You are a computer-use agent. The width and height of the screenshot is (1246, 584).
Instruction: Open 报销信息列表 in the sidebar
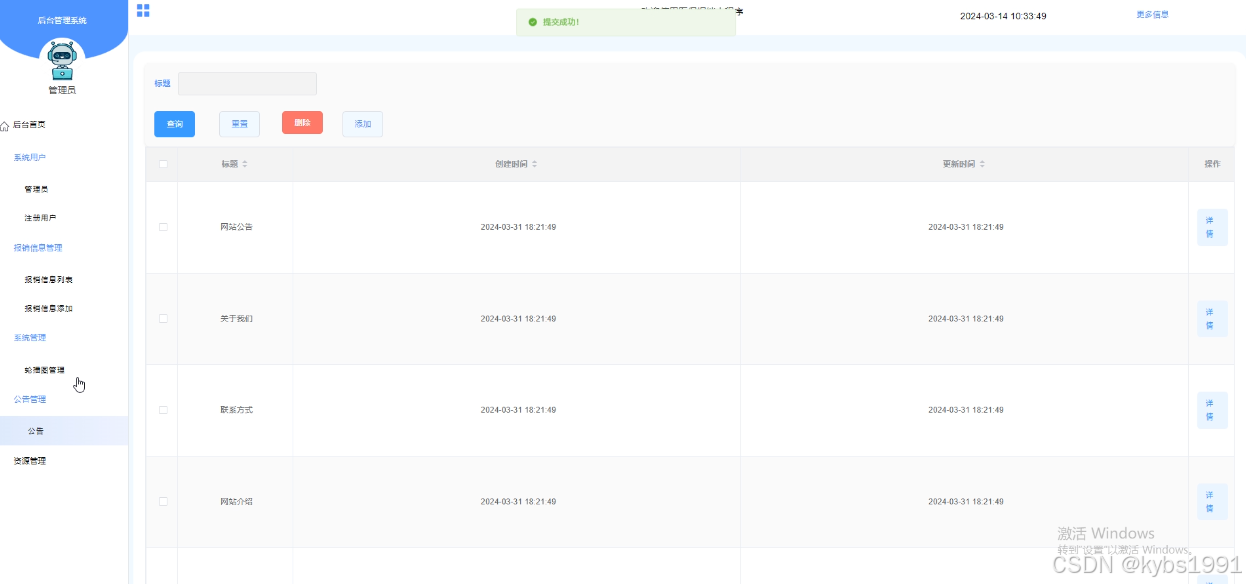point(48,280)
